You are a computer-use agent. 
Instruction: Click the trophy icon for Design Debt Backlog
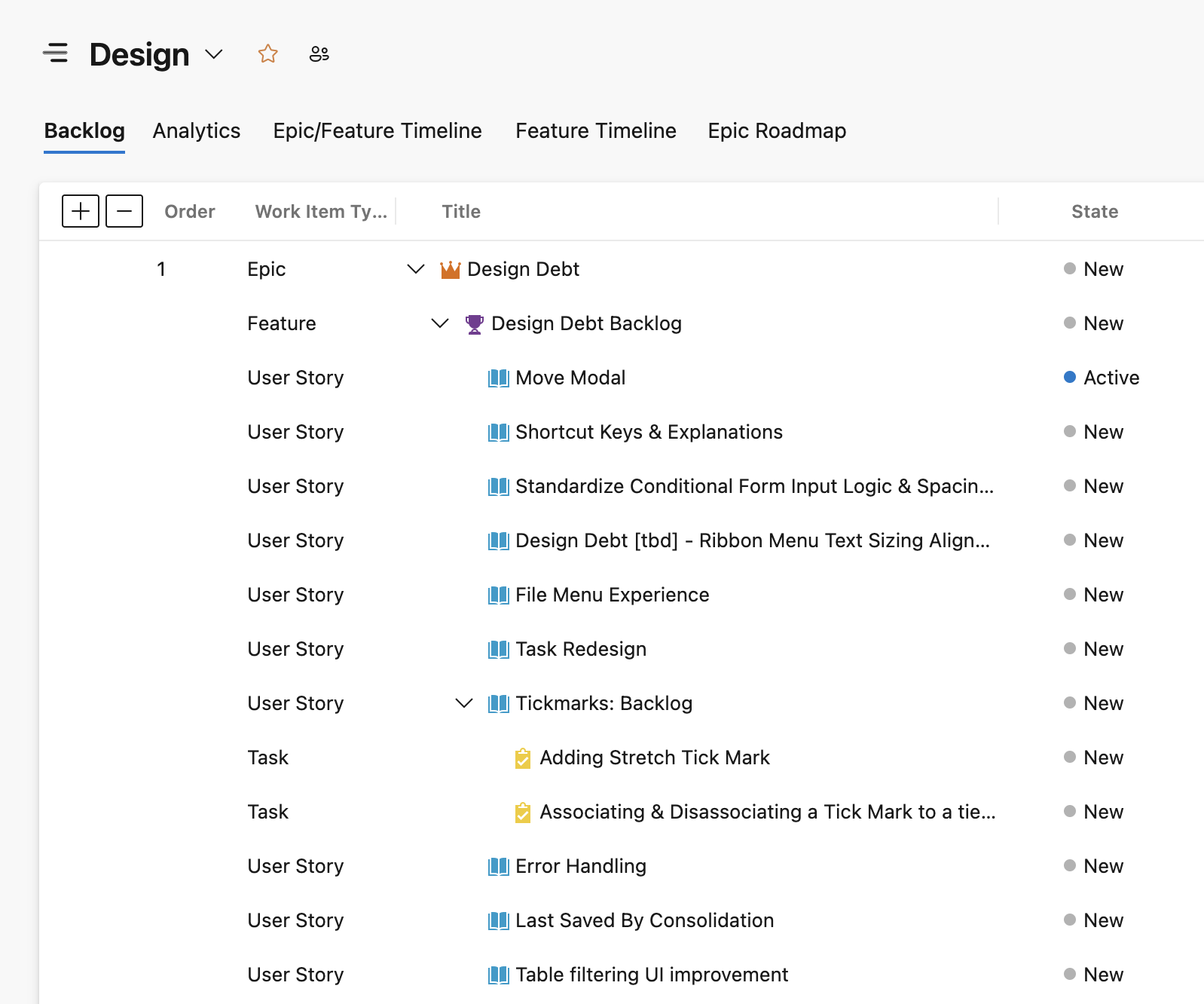tap(474, 324)
